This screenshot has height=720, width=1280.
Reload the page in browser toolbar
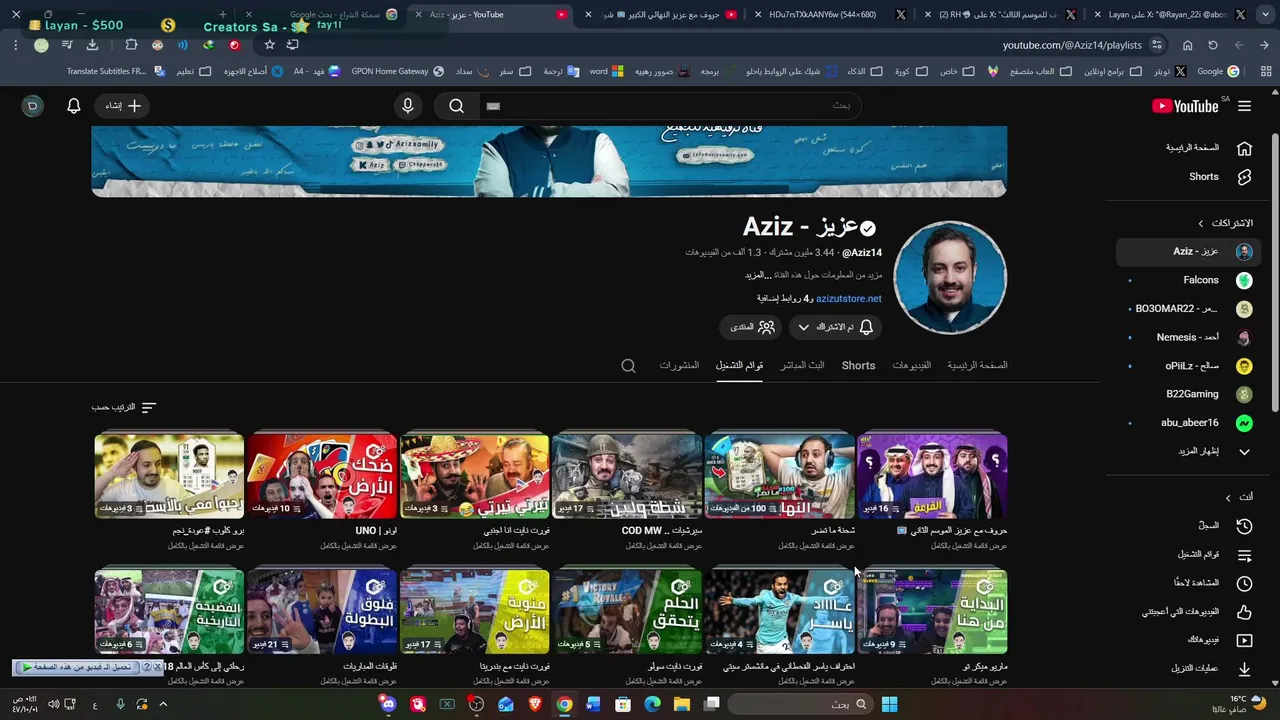pos(1213,45)
